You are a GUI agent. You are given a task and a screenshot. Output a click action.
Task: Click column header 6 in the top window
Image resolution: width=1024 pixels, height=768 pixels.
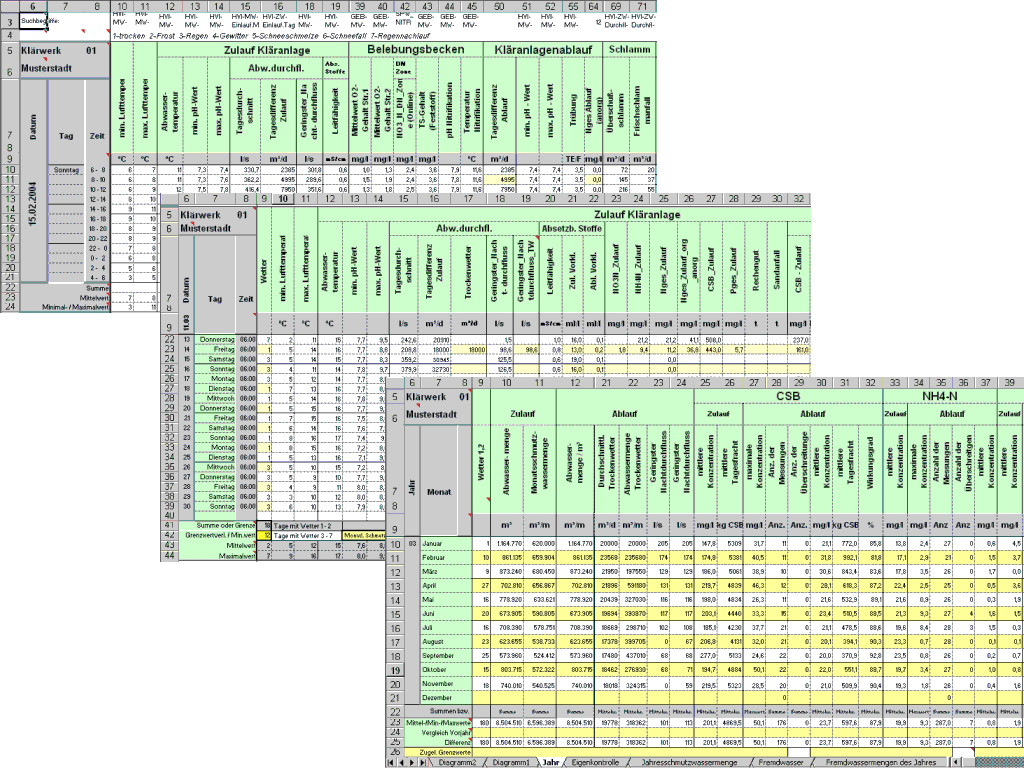pyautogui.click(x=31, y=5)
